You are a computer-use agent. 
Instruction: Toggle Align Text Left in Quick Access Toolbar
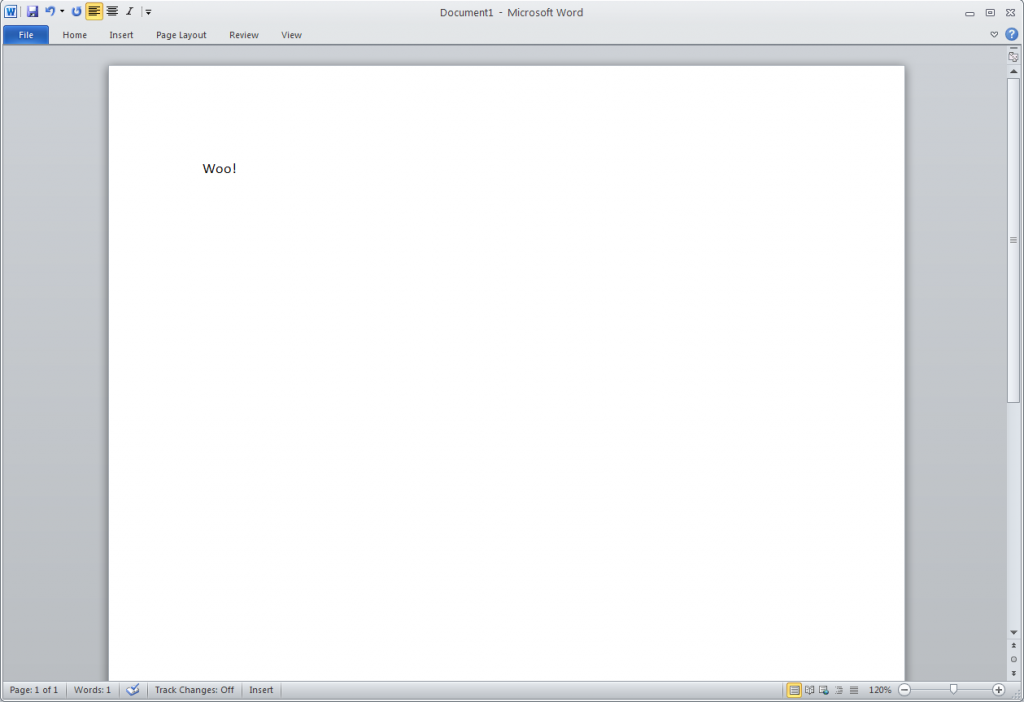94,12
